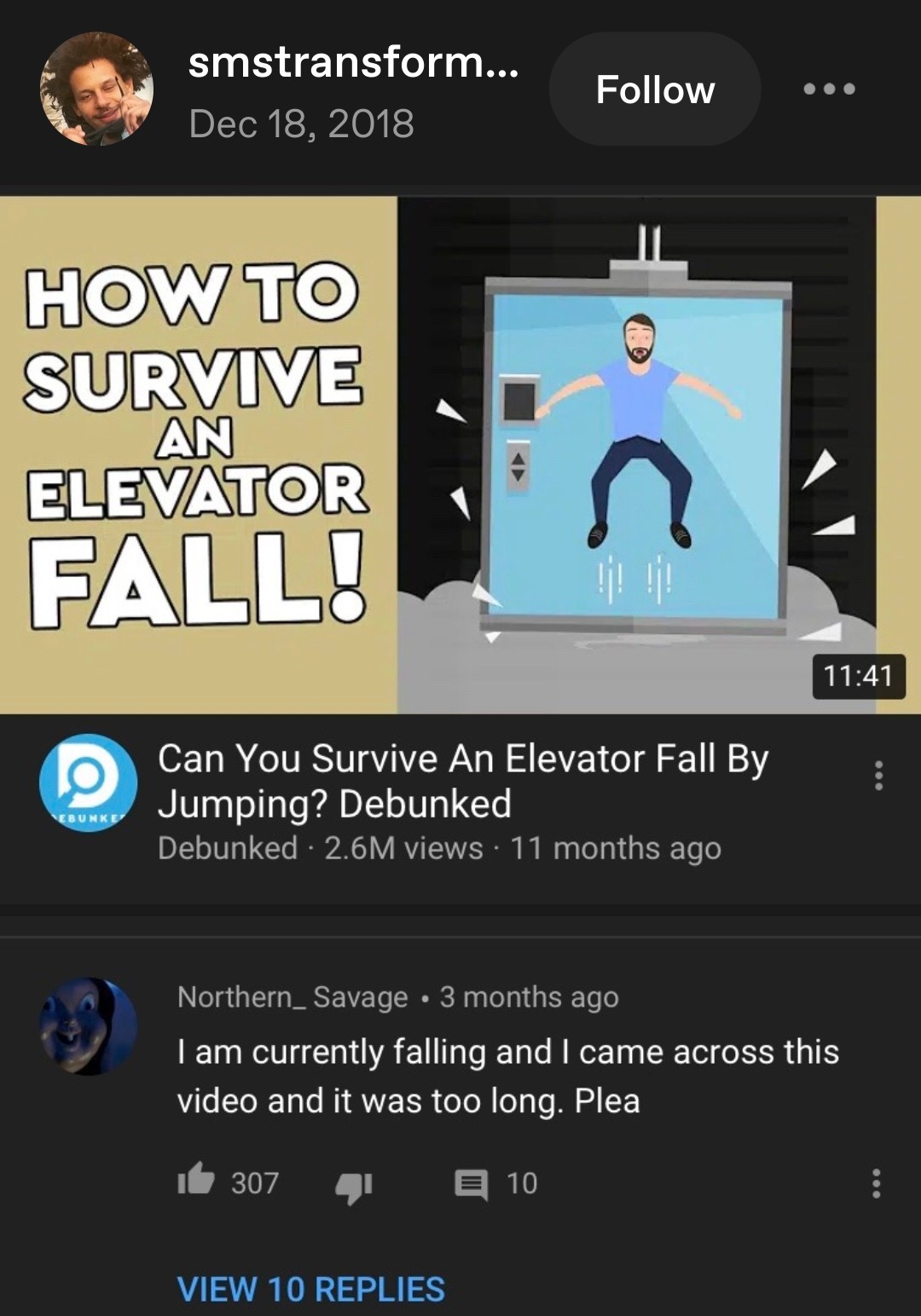Open comment's vertical three-dot menu
Screen dimensions: 921x1316
tap(876, 1184)
